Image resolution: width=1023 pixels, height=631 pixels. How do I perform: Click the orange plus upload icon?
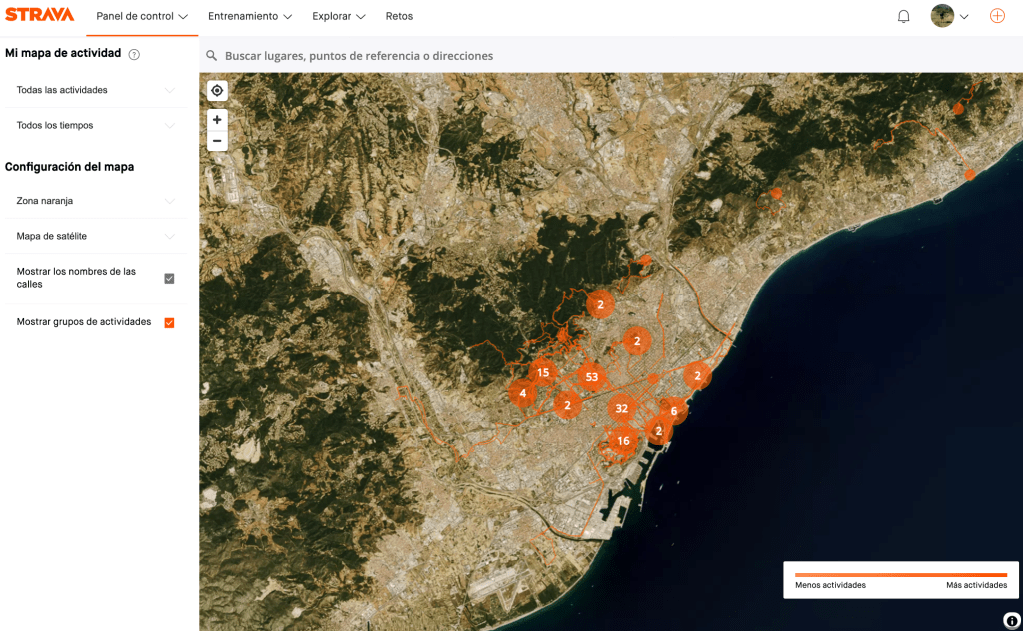[x=996, y=16]
